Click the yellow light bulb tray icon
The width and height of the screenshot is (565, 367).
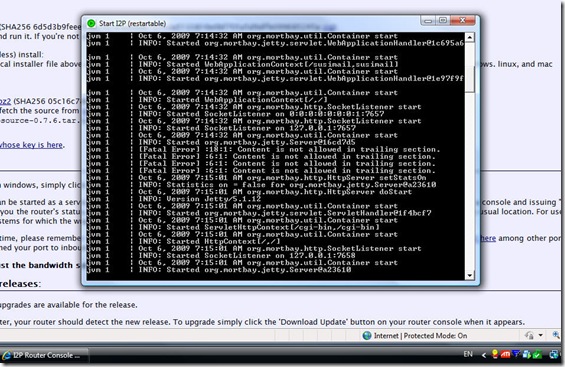tap(495, 354)
